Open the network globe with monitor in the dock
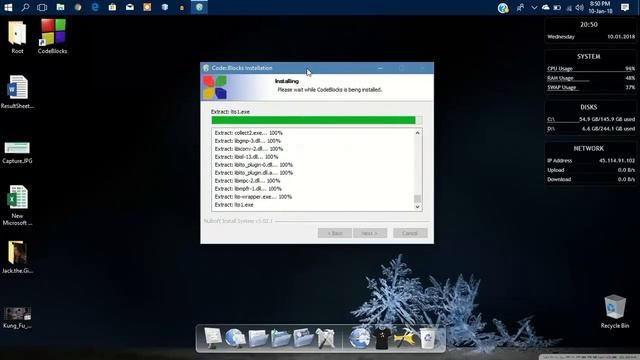The height and width of the screenshot is (360, 640). 235,338
